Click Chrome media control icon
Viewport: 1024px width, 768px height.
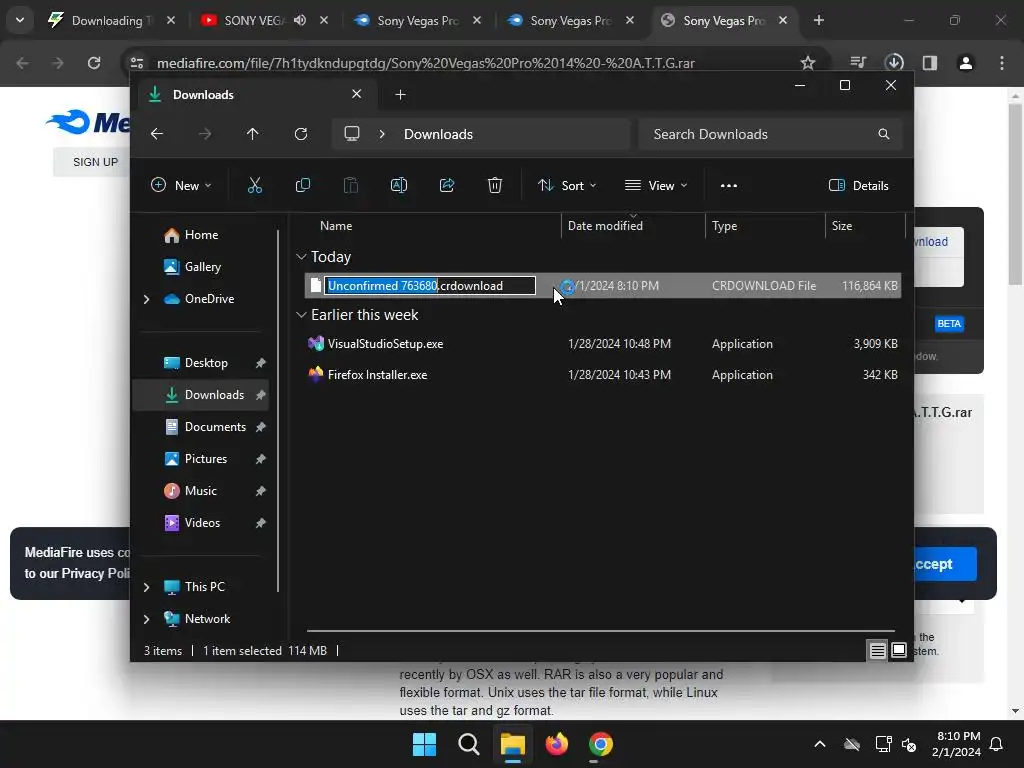[x=858, y=63]
